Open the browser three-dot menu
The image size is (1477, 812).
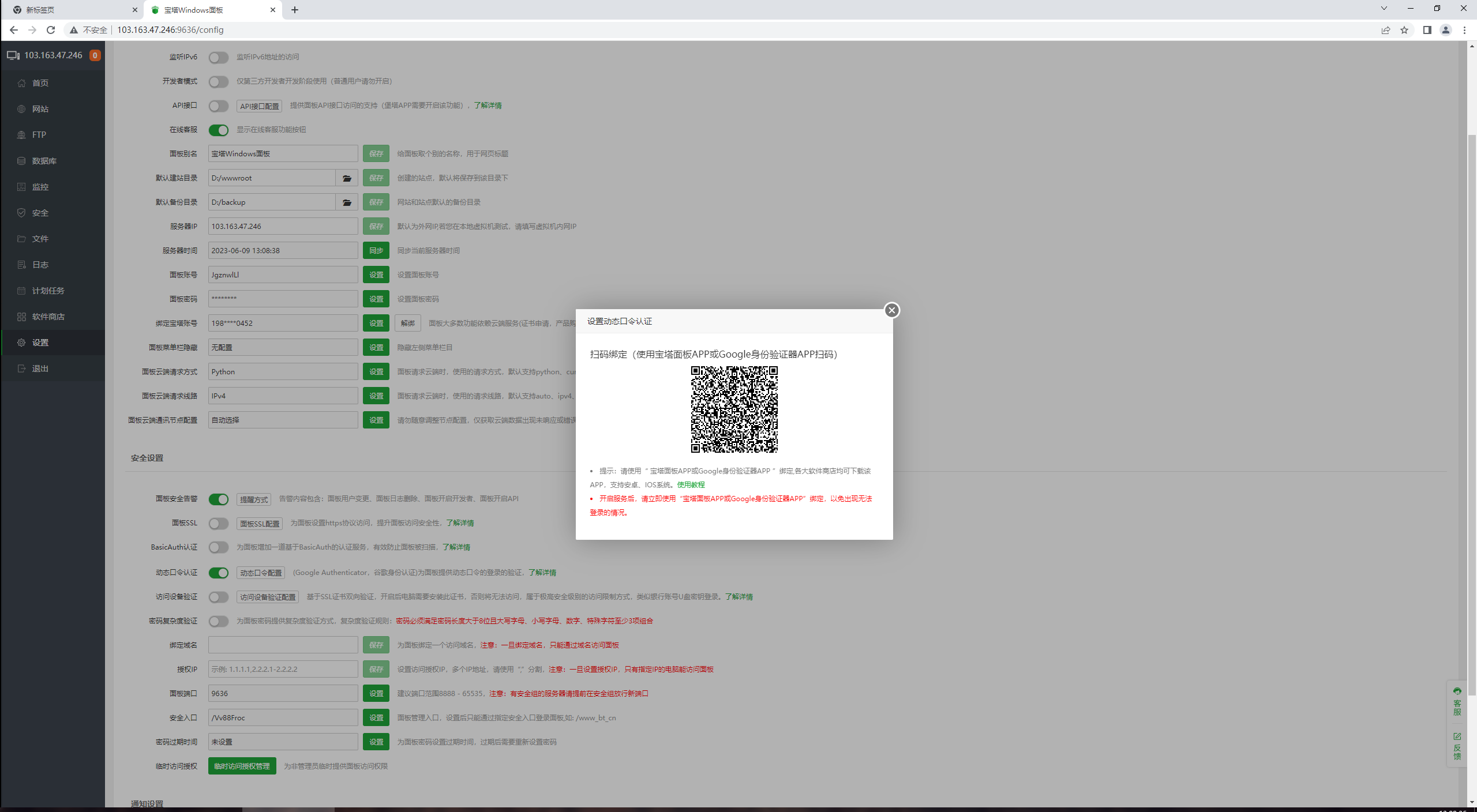pos(1464,30)
